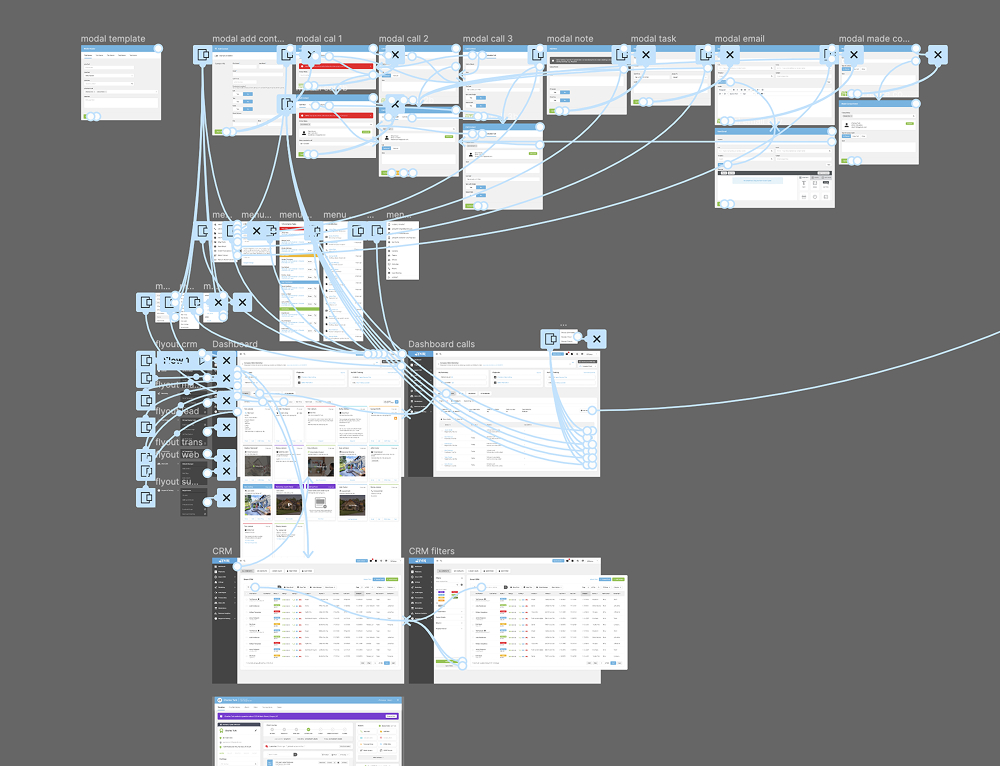Select the modal email frame label
The height and width of the screenshot is (766, 1000).
point(739,39)
